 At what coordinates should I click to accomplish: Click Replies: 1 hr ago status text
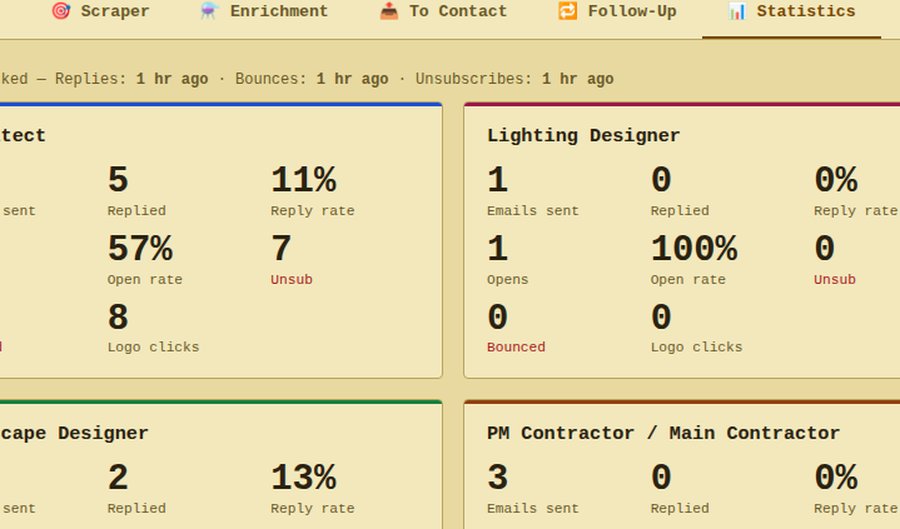(x=131, y=79)
